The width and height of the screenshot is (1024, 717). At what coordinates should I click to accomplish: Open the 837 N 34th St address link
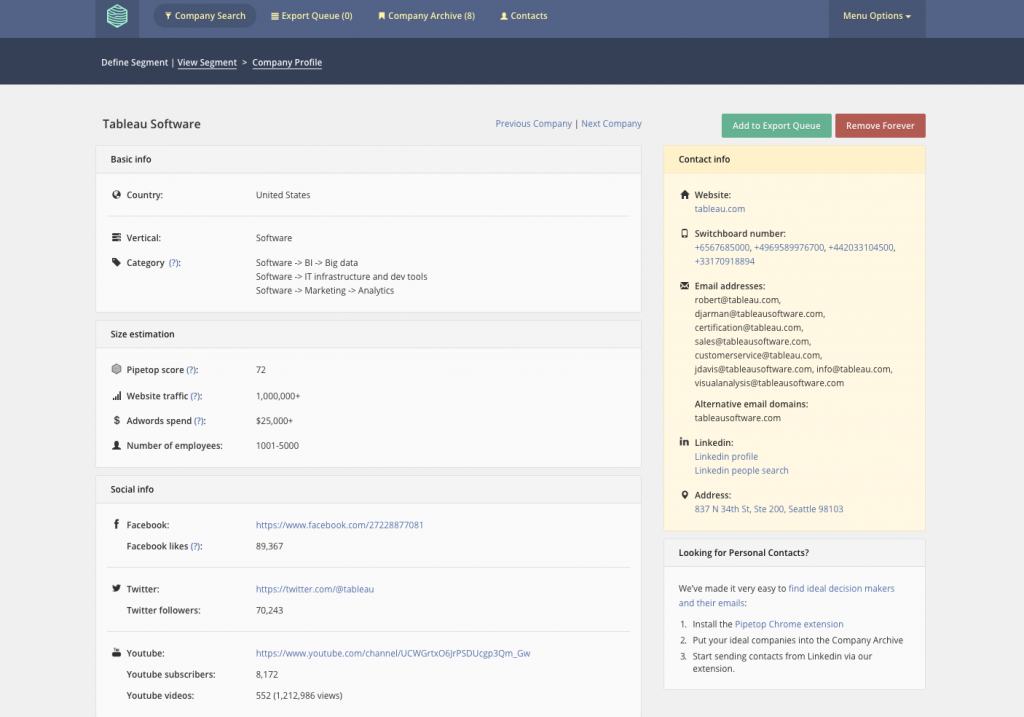tap(769, 509)
